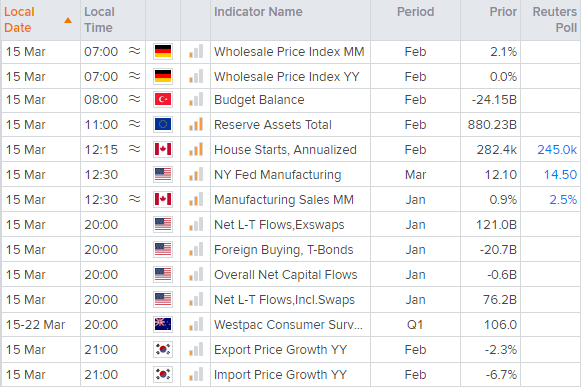This screenshot has height=387, width=581.
Task: Click volatility bars icon for Reserve Assets Total
Action: [196, 125]
